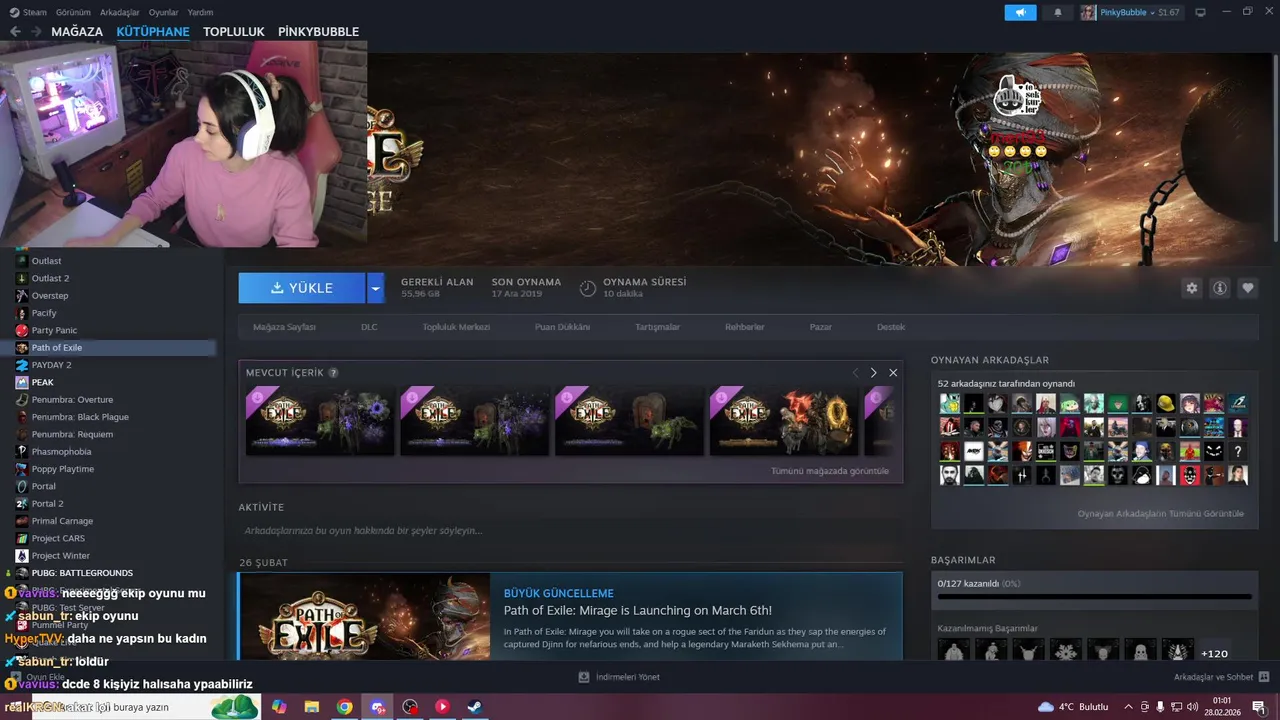Open the Steam icon in the taskbar
Image resolution: width=1280 pixels, height=720 pixels.
click(475, 707)
